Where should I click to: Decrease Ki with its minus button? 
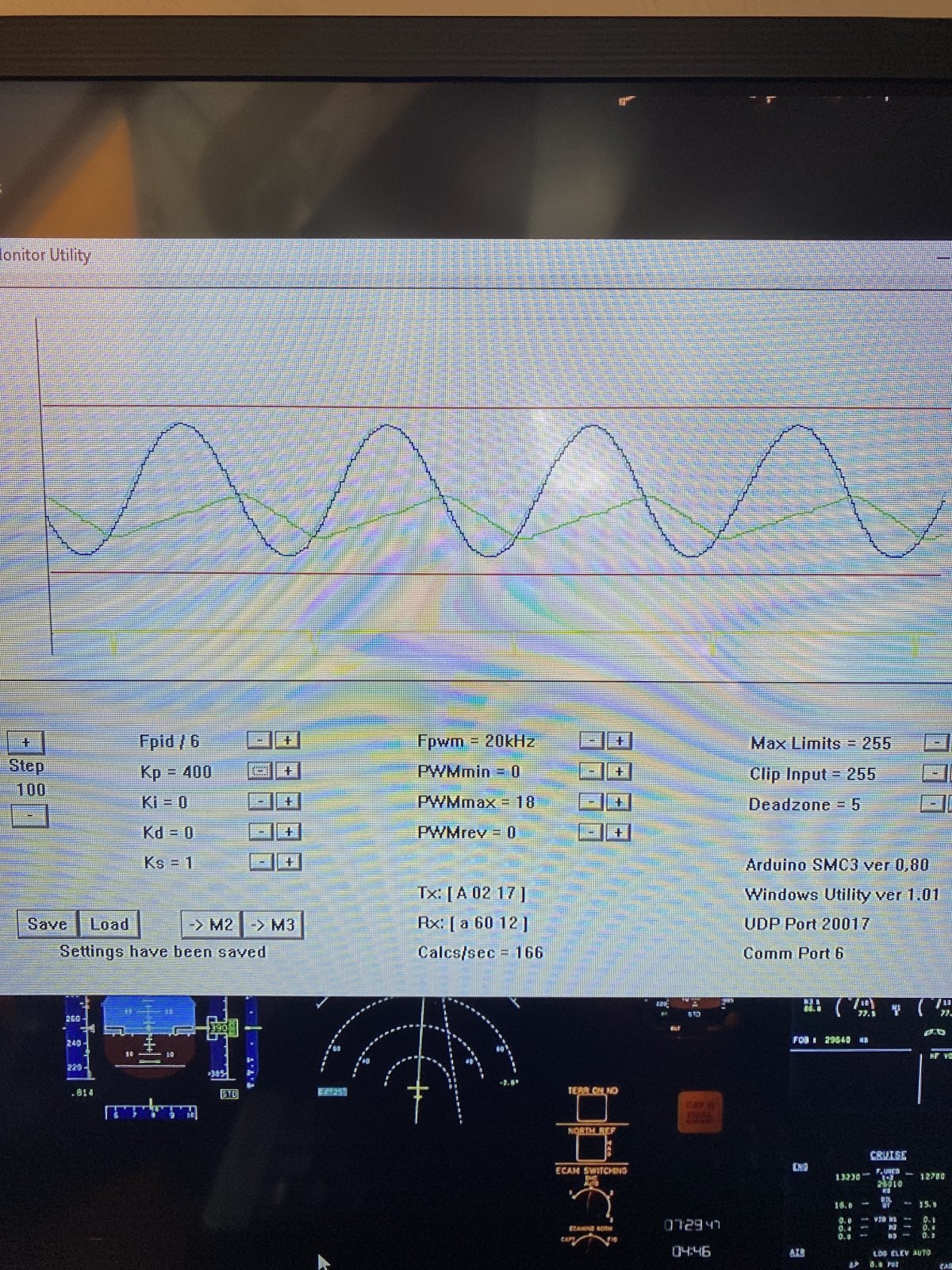tap(261, 801)
